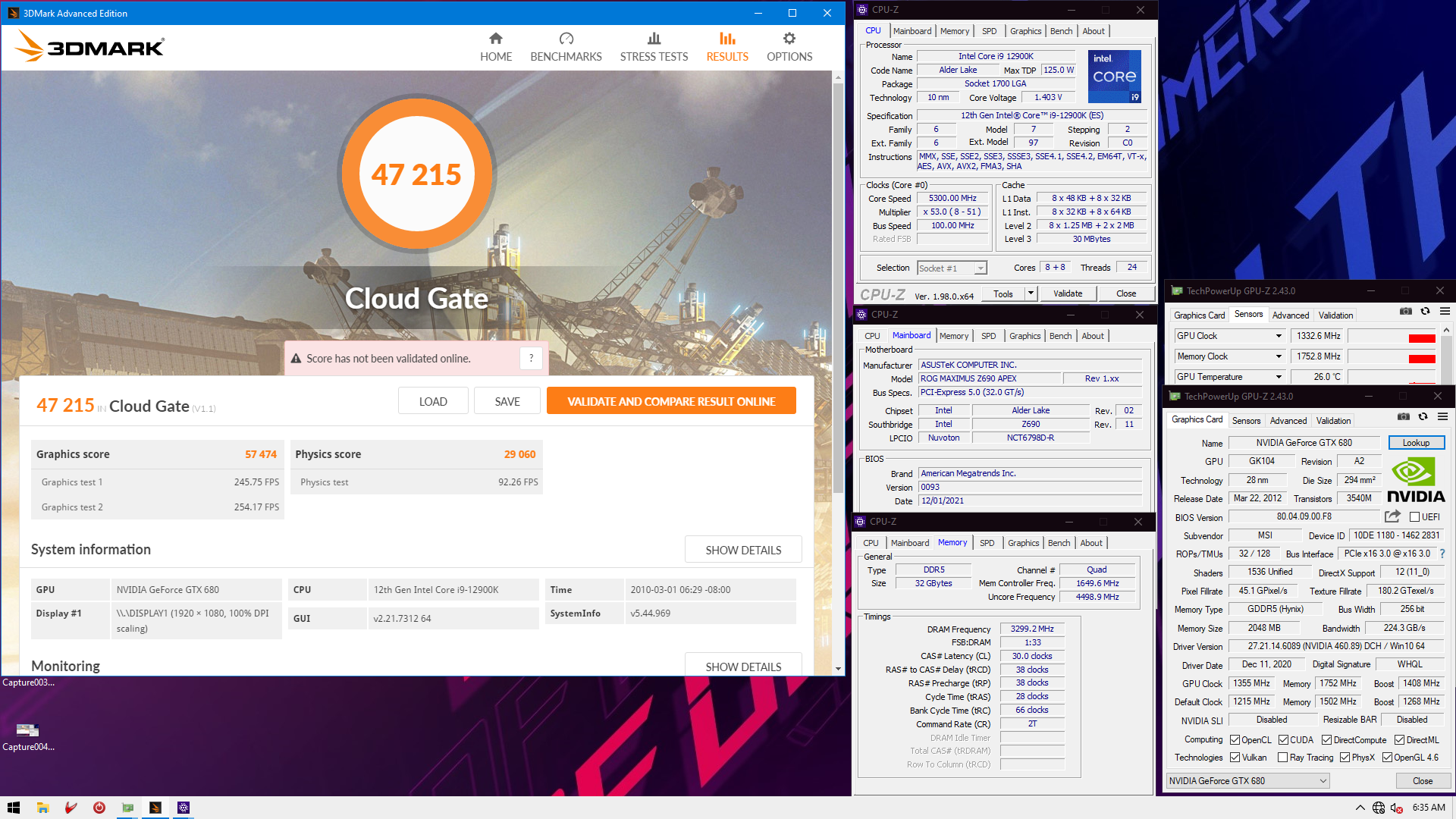This screenshot has height=819, width=1456.
Task: Click the CPU-Z Validate button
Action: pyautogui.click(x=1068, y=293)
